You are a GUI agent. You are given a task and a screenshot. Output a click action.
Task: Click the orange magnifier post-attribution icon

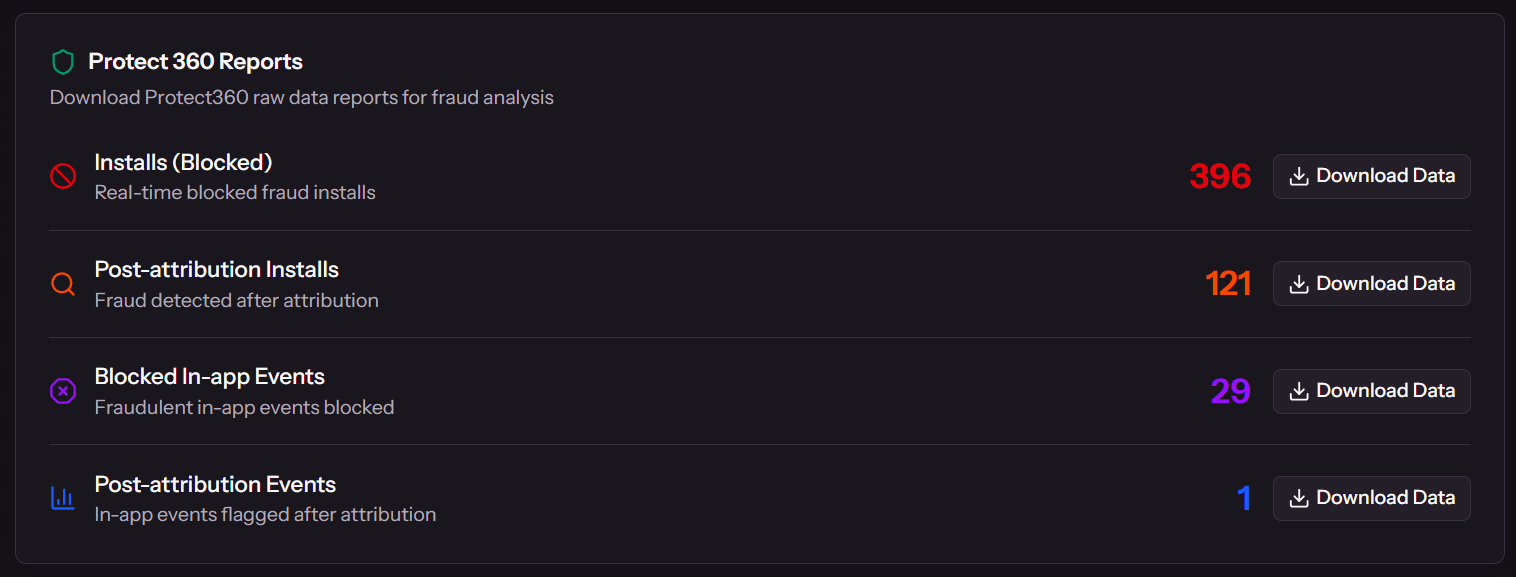63,284
